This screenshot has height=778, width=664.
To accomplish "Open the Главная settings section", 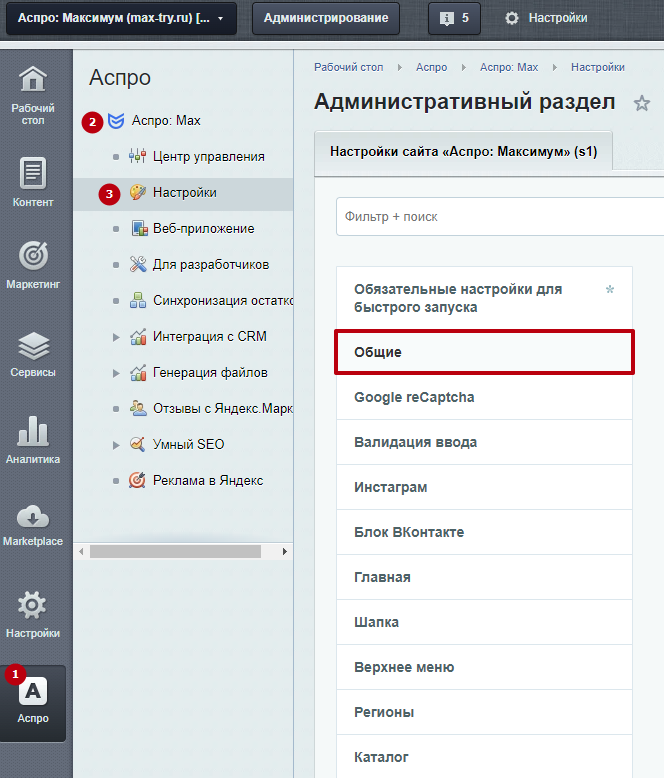I will click(x=484, y=578).
